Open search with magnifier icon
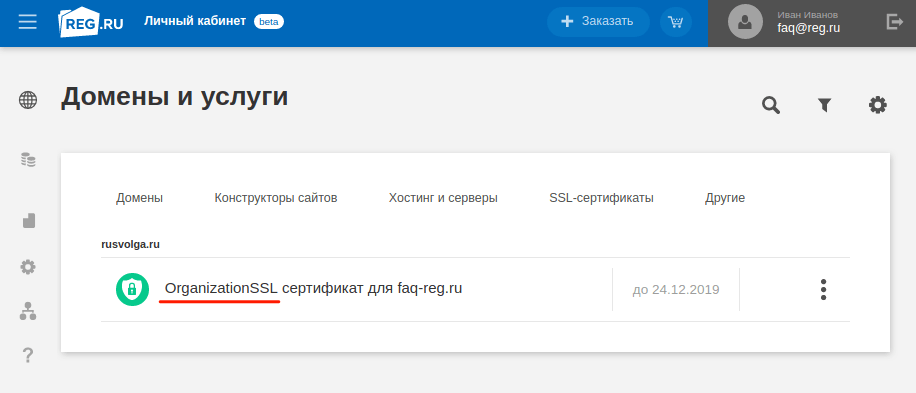 (x=771, y=105)
